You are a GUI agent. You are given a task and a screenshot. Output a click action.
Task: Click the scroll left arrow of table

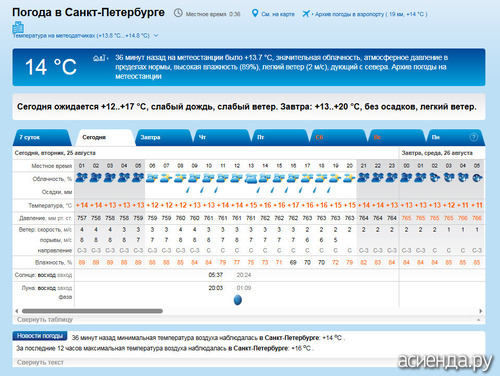tap(17, 311)
